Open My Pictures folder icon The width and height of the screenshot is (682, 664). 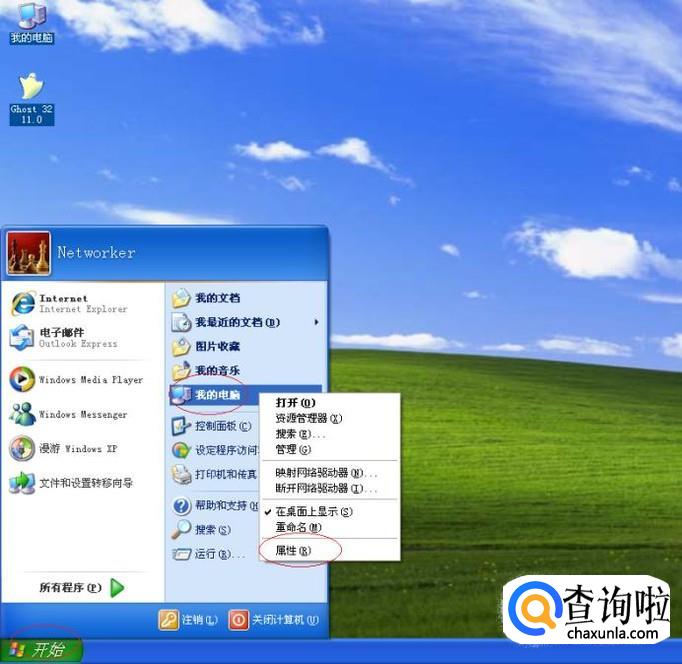click(x=181, y=347)
